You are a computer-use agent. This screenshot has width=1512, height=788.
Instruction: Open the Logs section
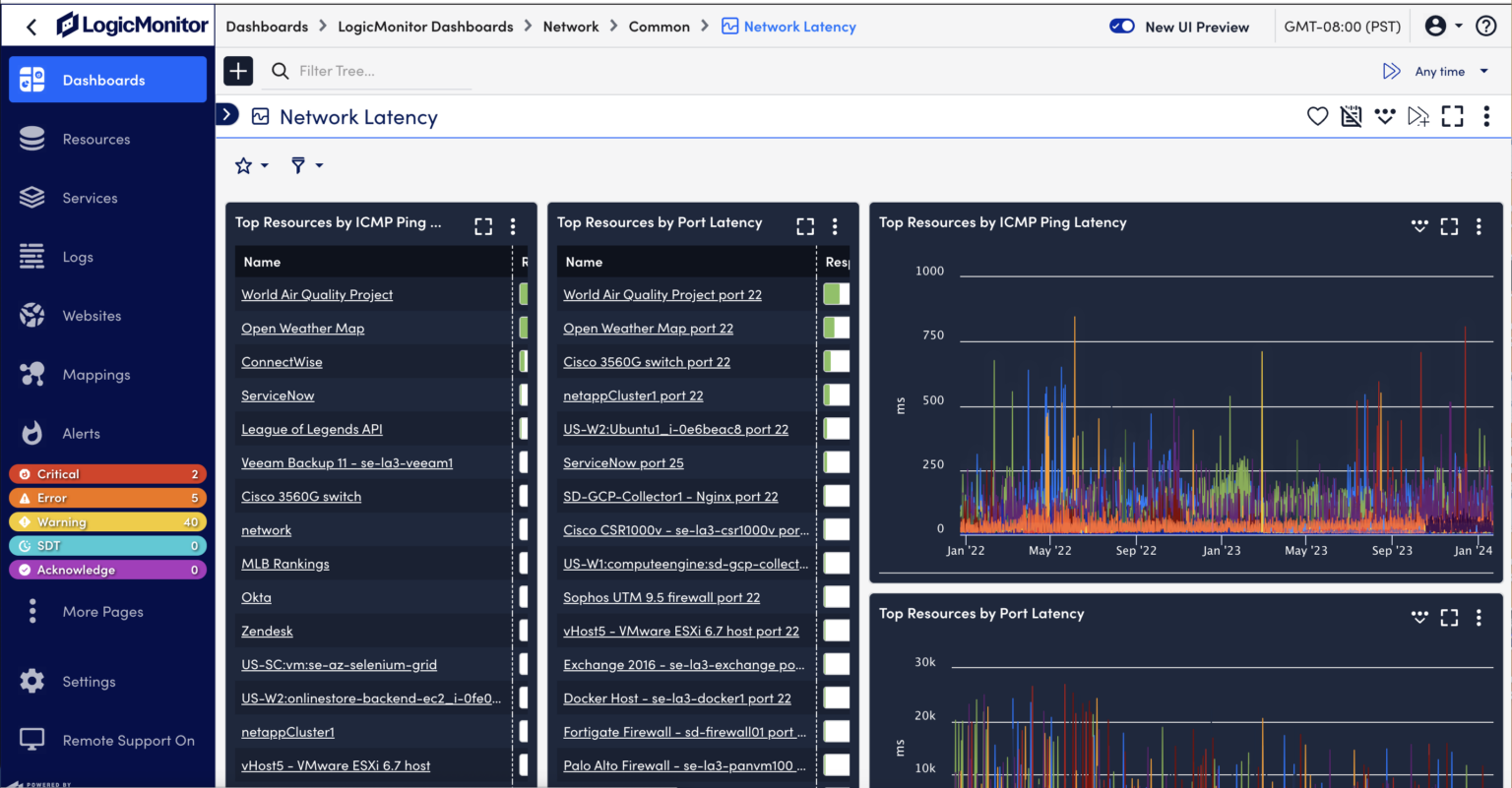(33, 257)
